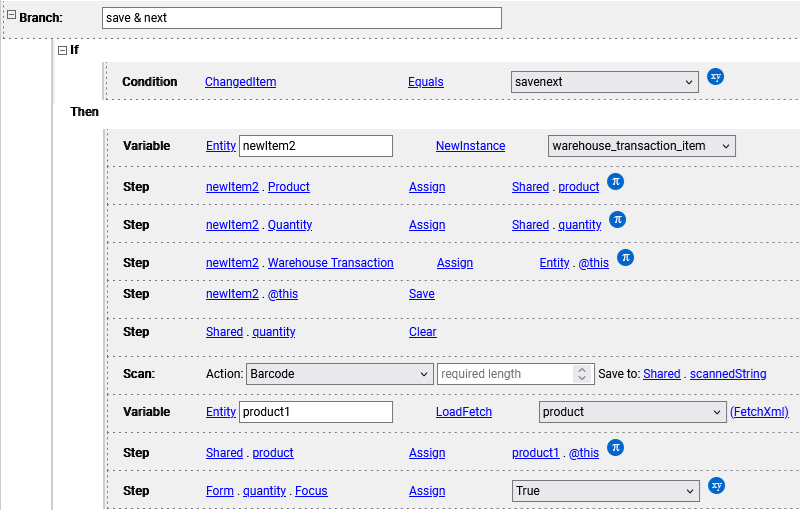Click Shared link in Shared.product step
The image size is (800, 510).
224,453
